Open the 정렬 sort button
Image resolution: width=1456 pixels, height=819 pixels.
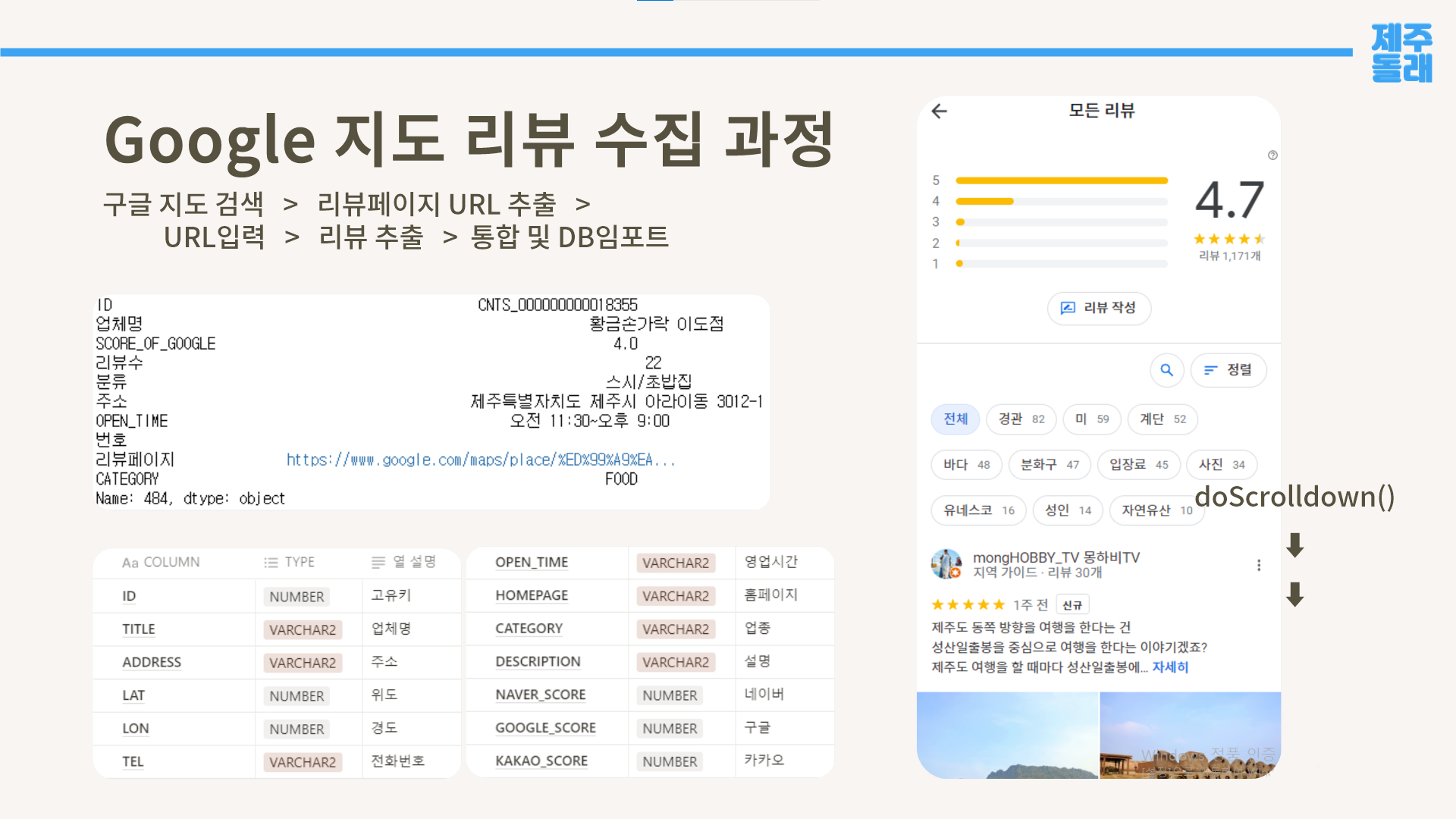(1228, 370)
